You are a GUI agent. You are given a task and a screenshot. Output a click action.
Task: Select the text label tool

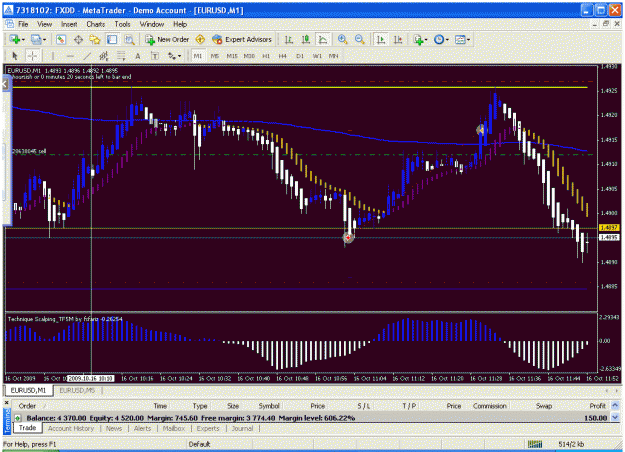tap(155, 56)
